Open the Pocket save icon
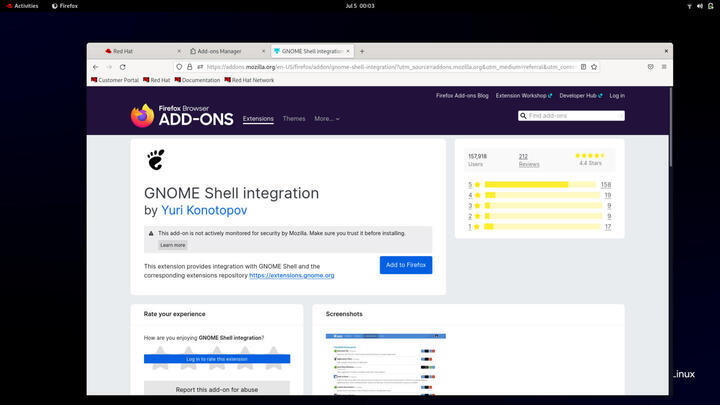 tap(651, 67)
